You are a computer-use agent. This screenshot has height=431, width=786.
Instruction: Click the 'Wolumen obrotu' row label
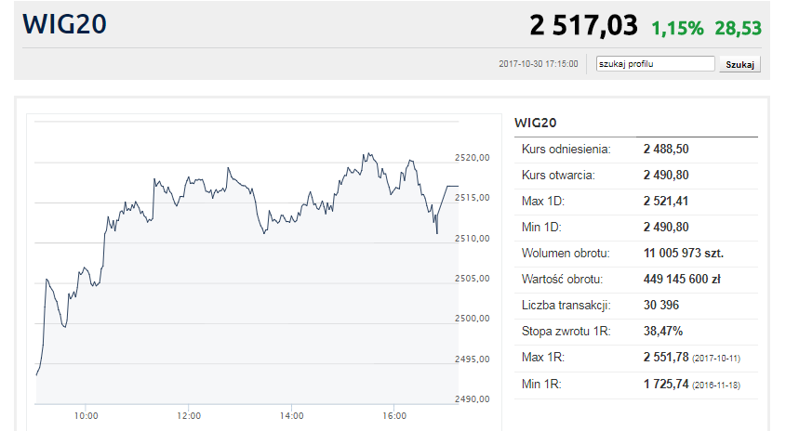click(565, 253)
